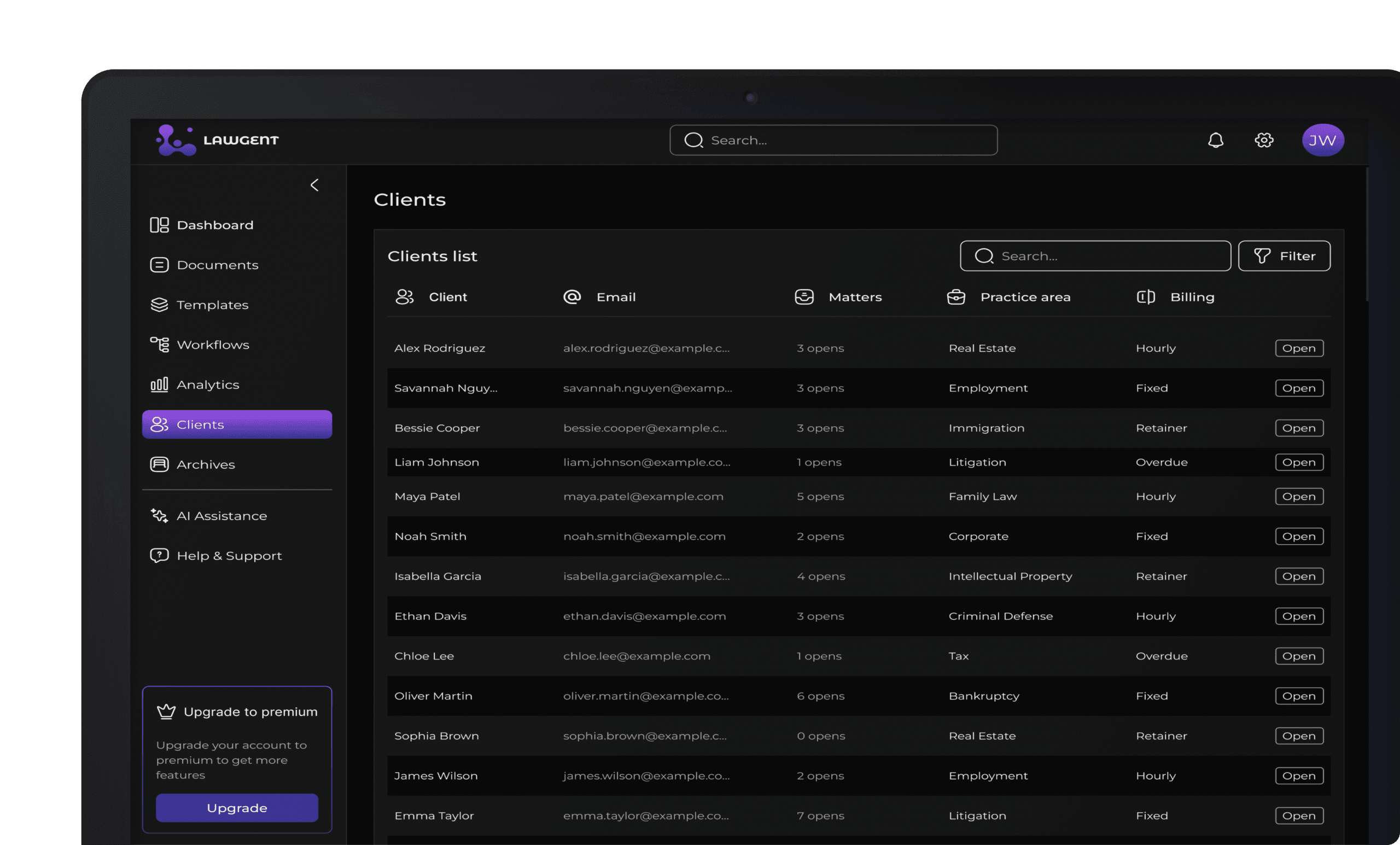Click the crown icon in upgrade card
Screen dimensions: 1400x845
(x=166, y=712)
